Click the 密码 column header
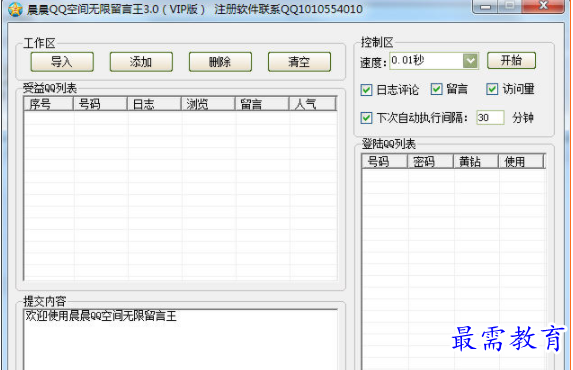The height and width of the screenshot is (370, 573). coord(430,161)
